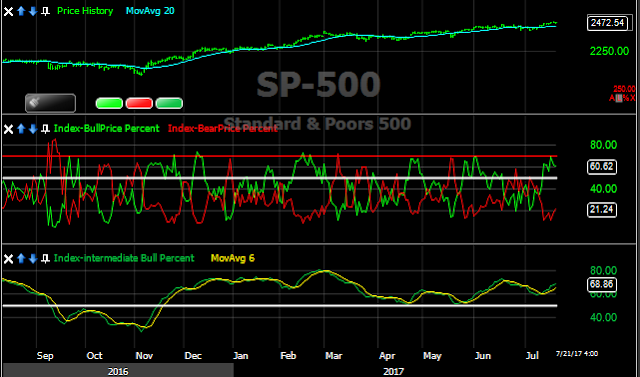Move the Price History pane down
Viewport: 640px width, 377px height.
[x=33, y=11]
